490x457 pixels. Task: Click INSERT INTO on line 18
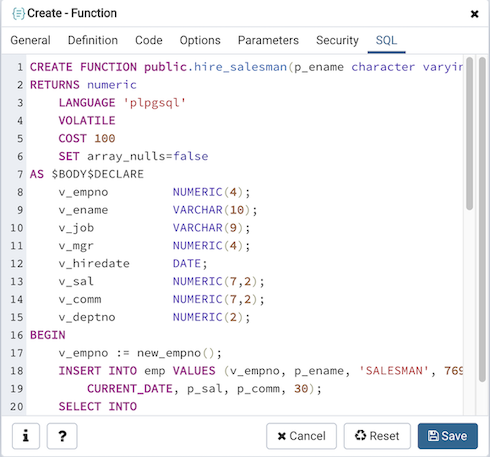tap(98, 371)
